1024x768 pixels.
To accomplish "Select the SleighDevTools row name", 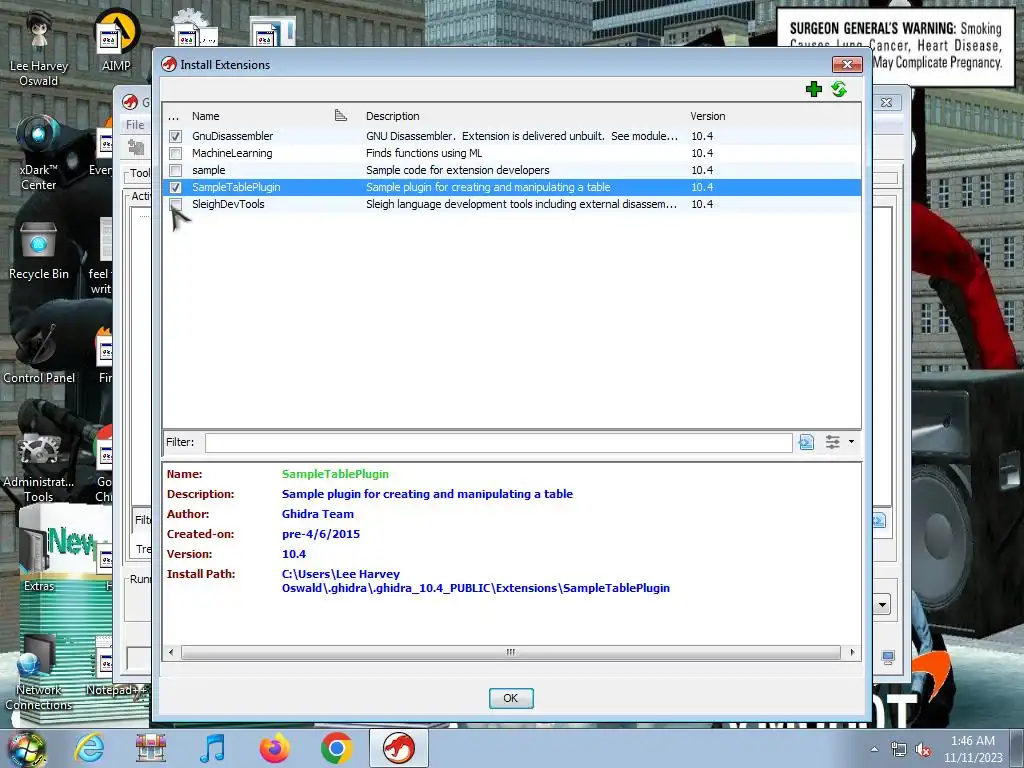I will (x=228, y=204).
